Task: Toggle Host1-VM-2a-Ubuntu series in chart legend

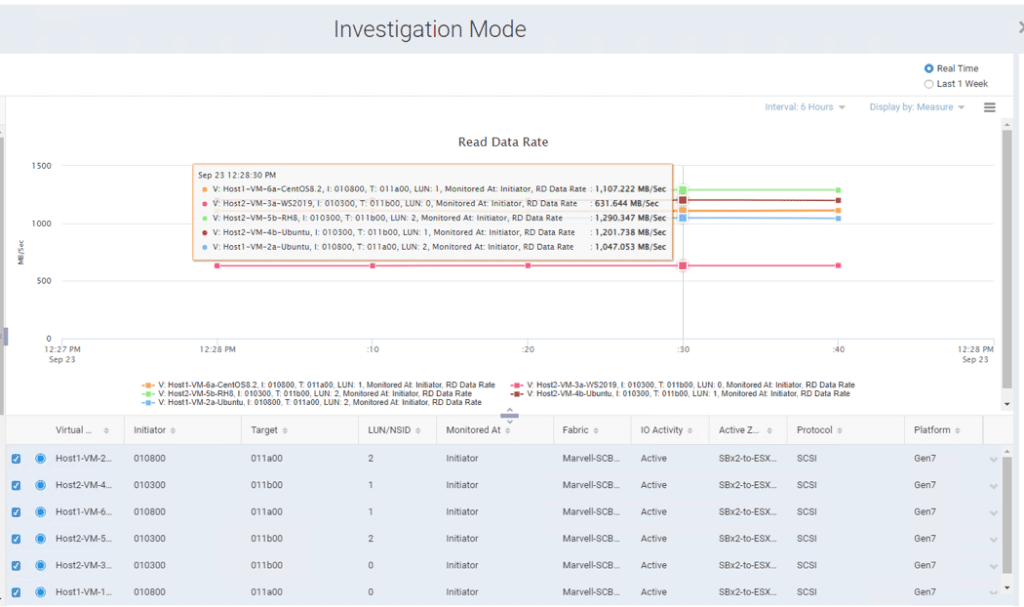Action: tap(312, 402)
